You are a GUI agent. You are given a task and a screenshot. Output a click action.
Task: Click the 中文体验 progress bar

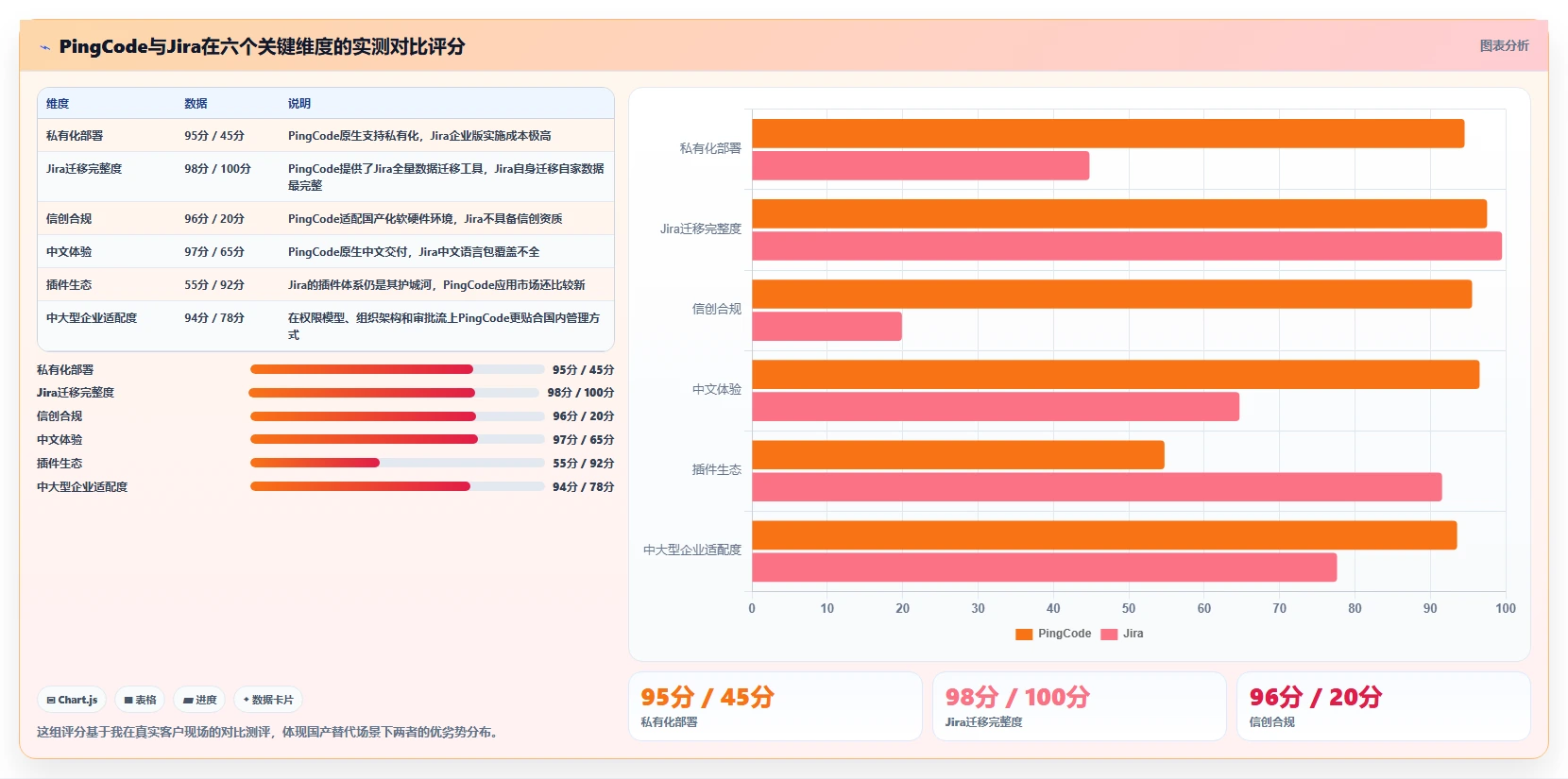point(397,439)
